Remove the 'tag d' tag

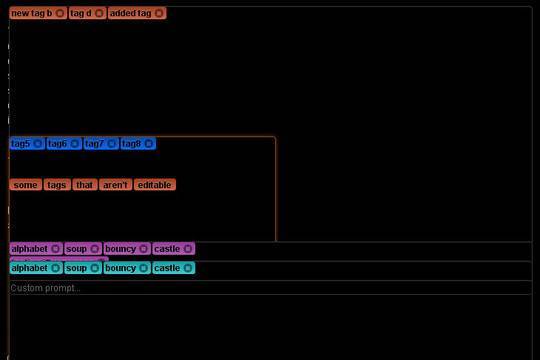(99, 13)
